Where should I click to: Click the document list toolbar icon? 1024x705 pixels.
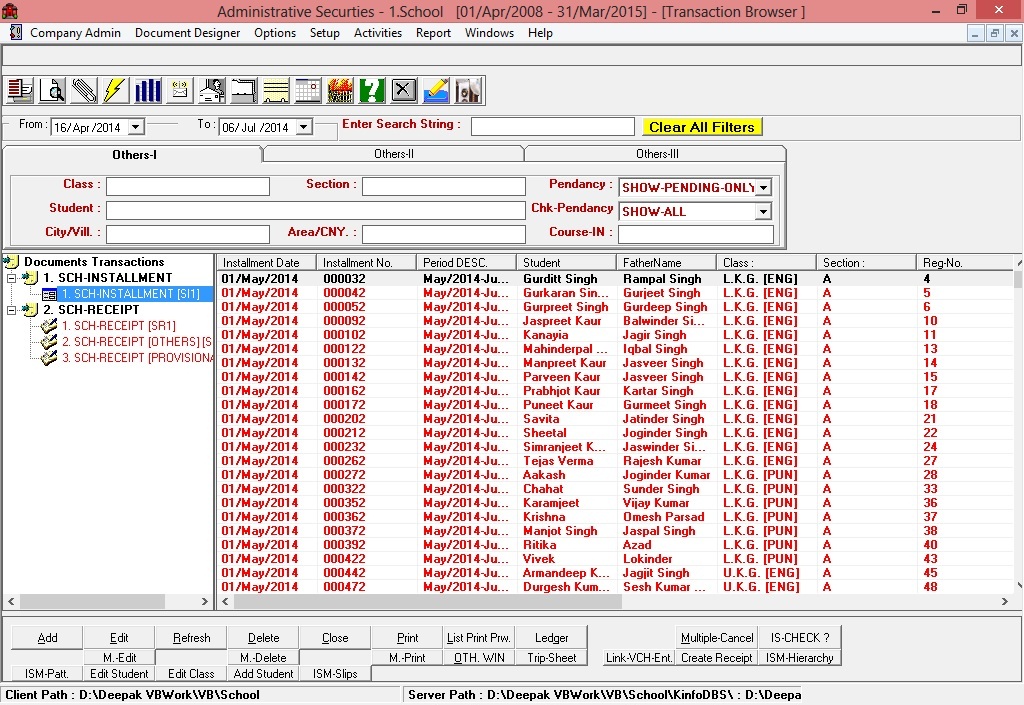(x=20, y=90)
